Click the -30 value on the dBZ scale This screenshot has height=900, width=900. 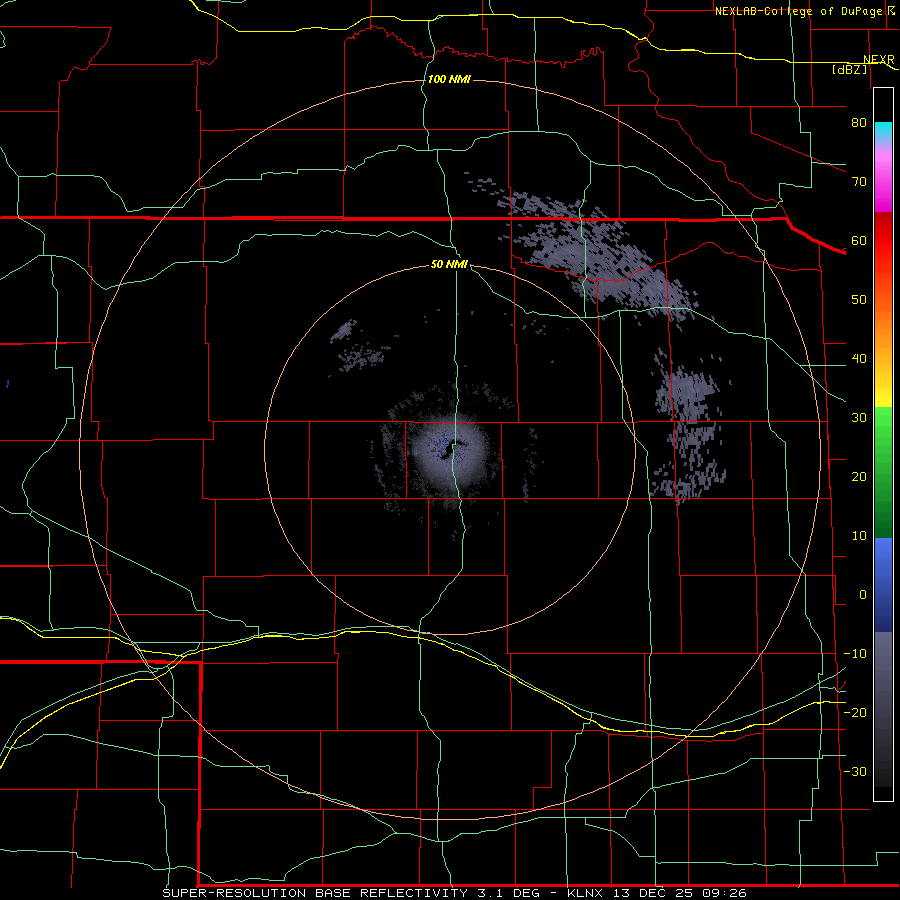pyautogui.click(x=855, y=772)
